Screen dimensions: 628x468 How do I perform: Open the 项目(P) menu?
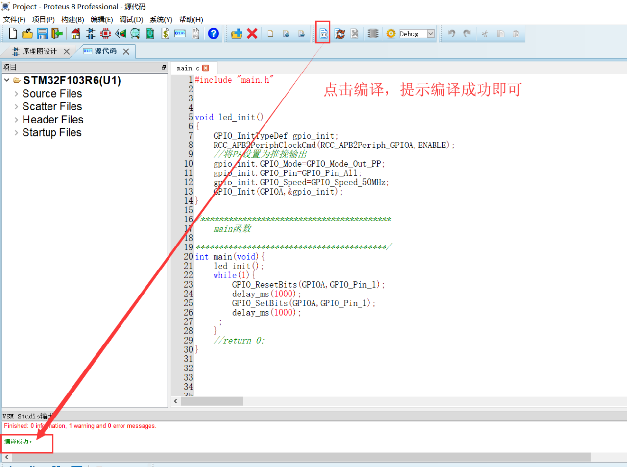click(x=43, y=19)
